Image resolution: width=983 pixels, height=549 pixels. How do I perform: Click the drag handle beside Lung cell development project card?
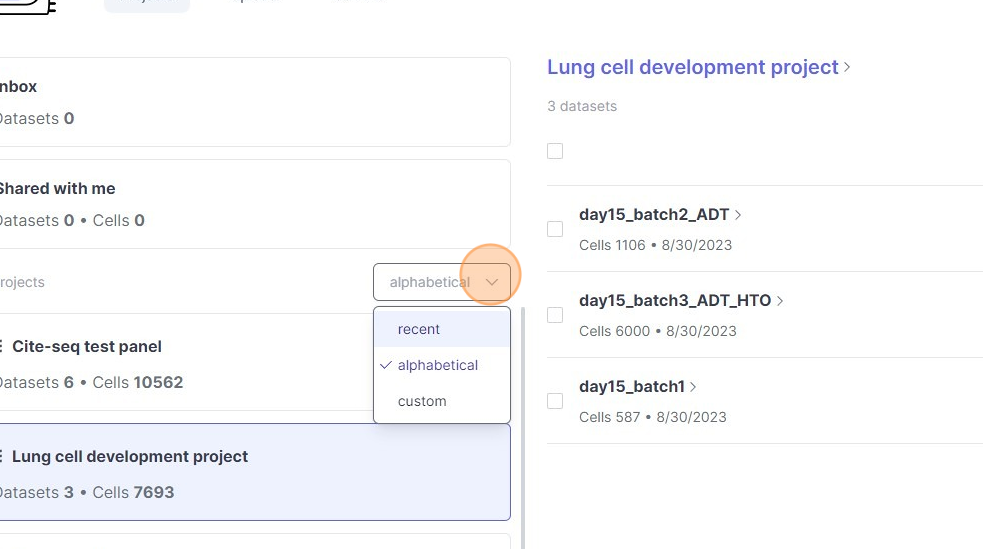2,457
